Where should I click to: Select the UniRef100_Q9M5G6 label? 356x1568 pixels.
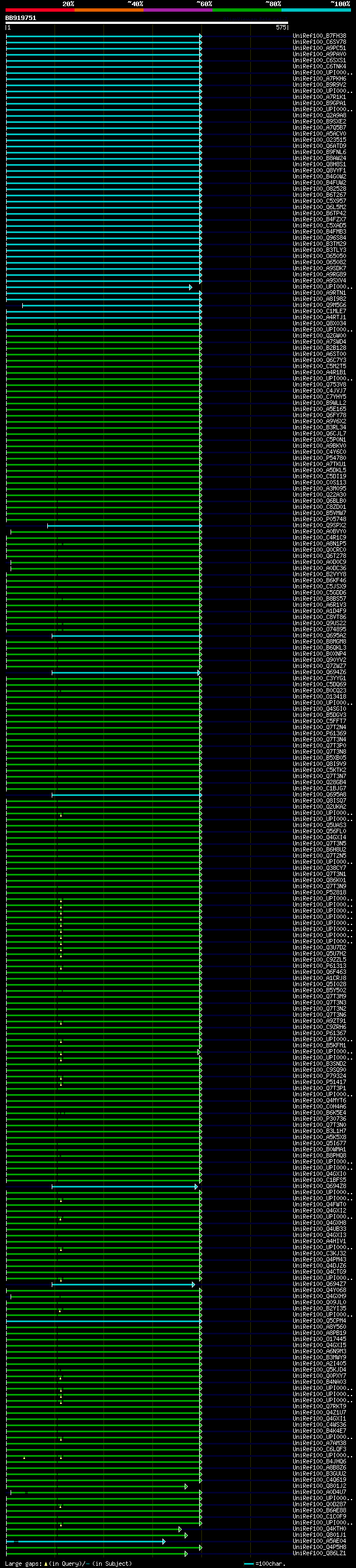tap(319, 305)
